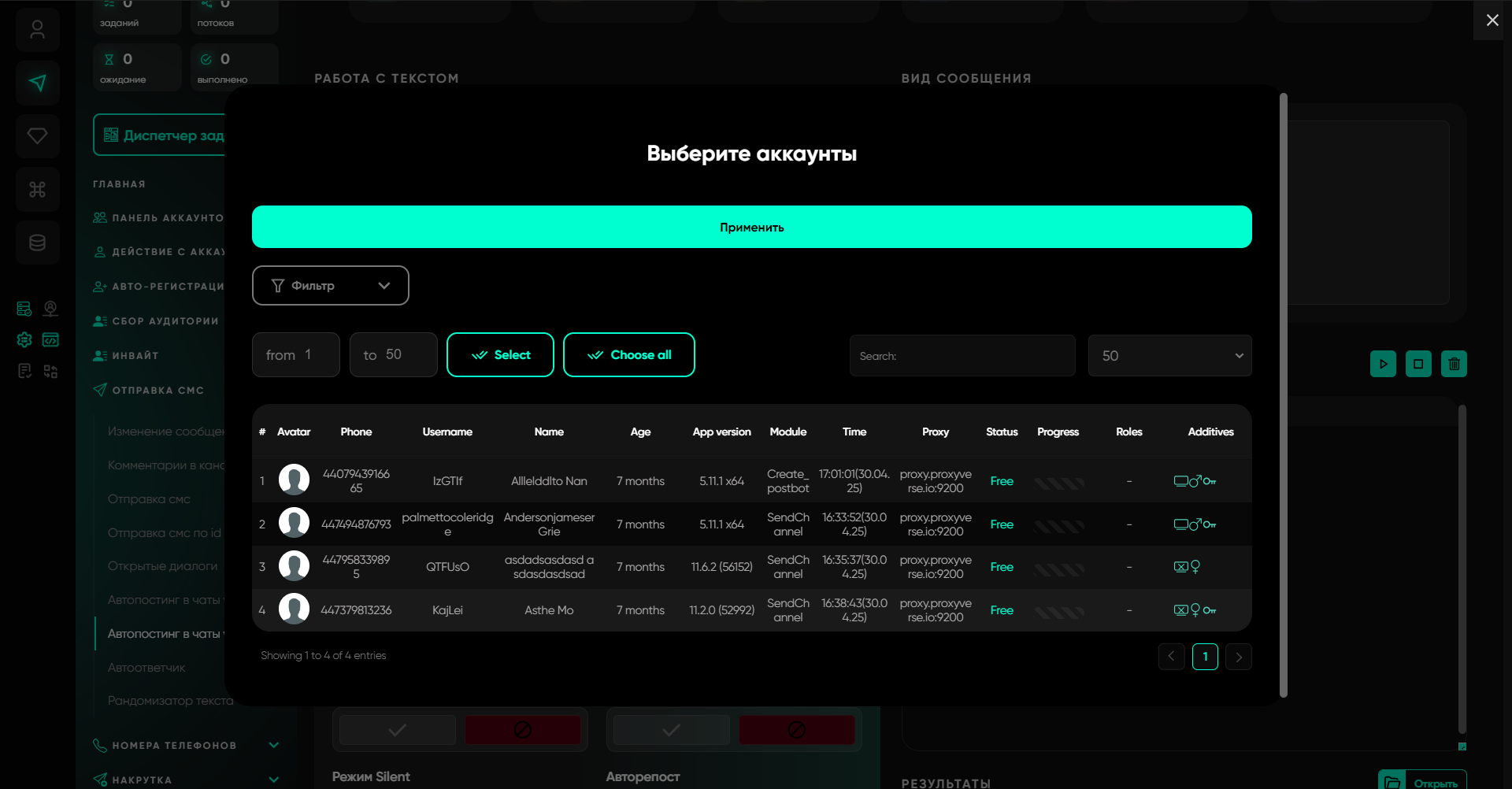Screen dimensions: 1512x789
Task: Go to next page of table
Action: coord(1238,657)
